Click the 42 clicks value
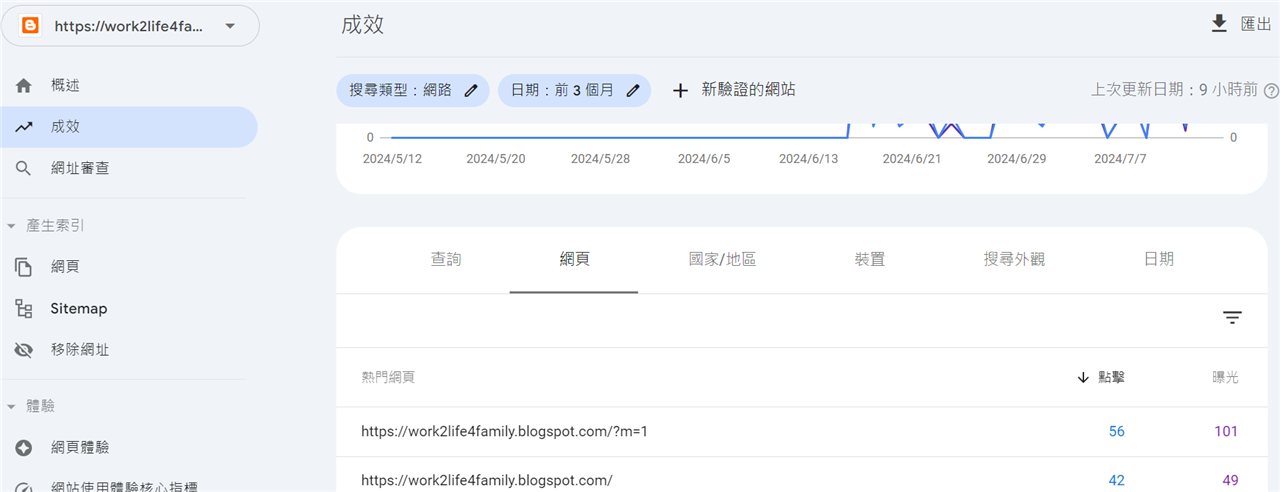The width and height of the screenshot is (1280, 492). click(1116, 481)
